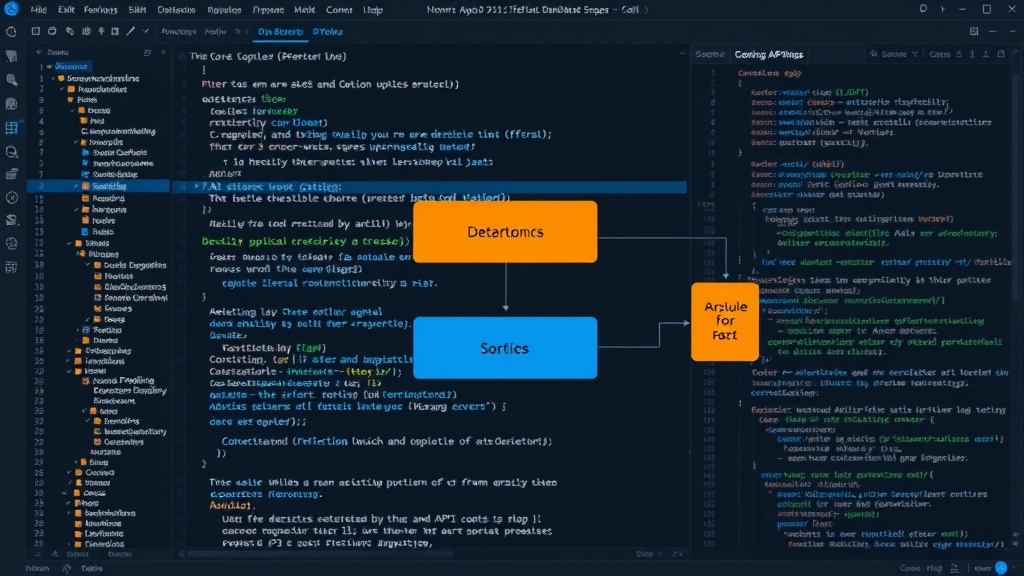Click the clock icon at top of sidebar
The image size is (1024, 576).
tap(11, 31)
